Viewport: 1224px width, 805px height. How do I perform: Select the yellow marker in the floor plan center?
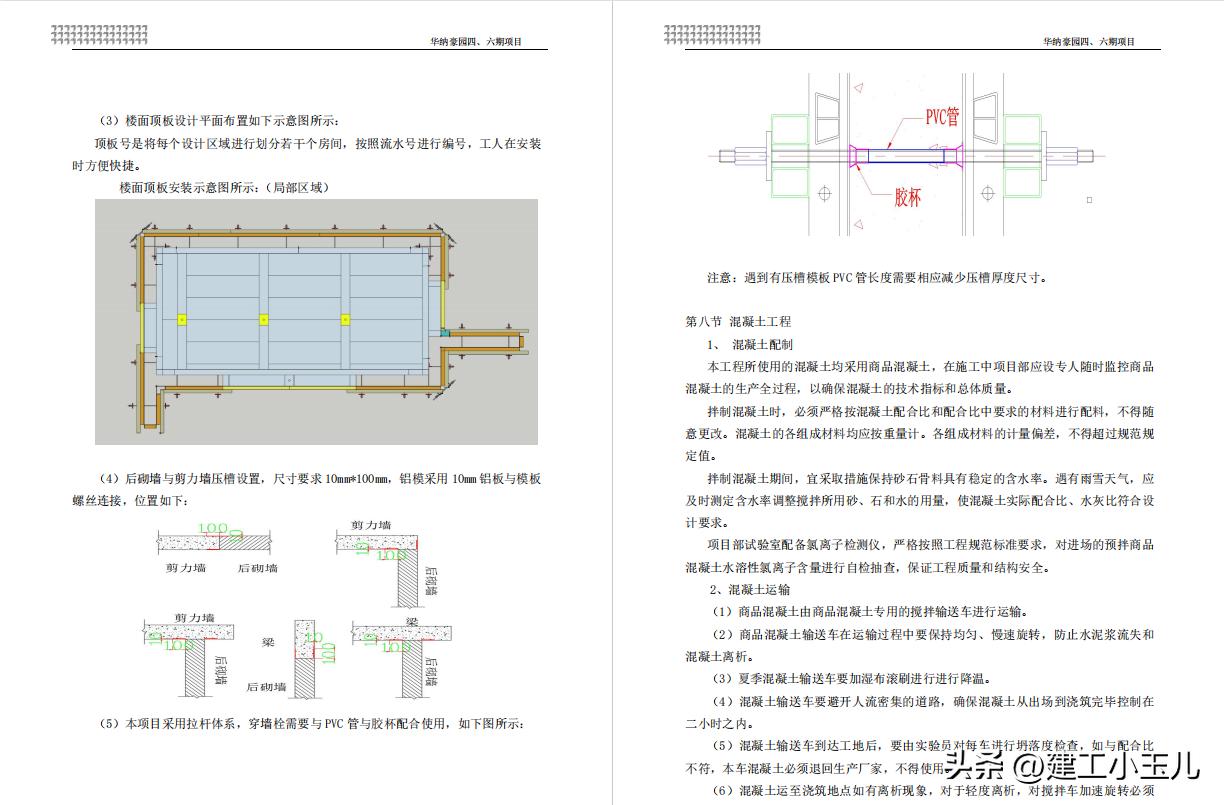264,320
